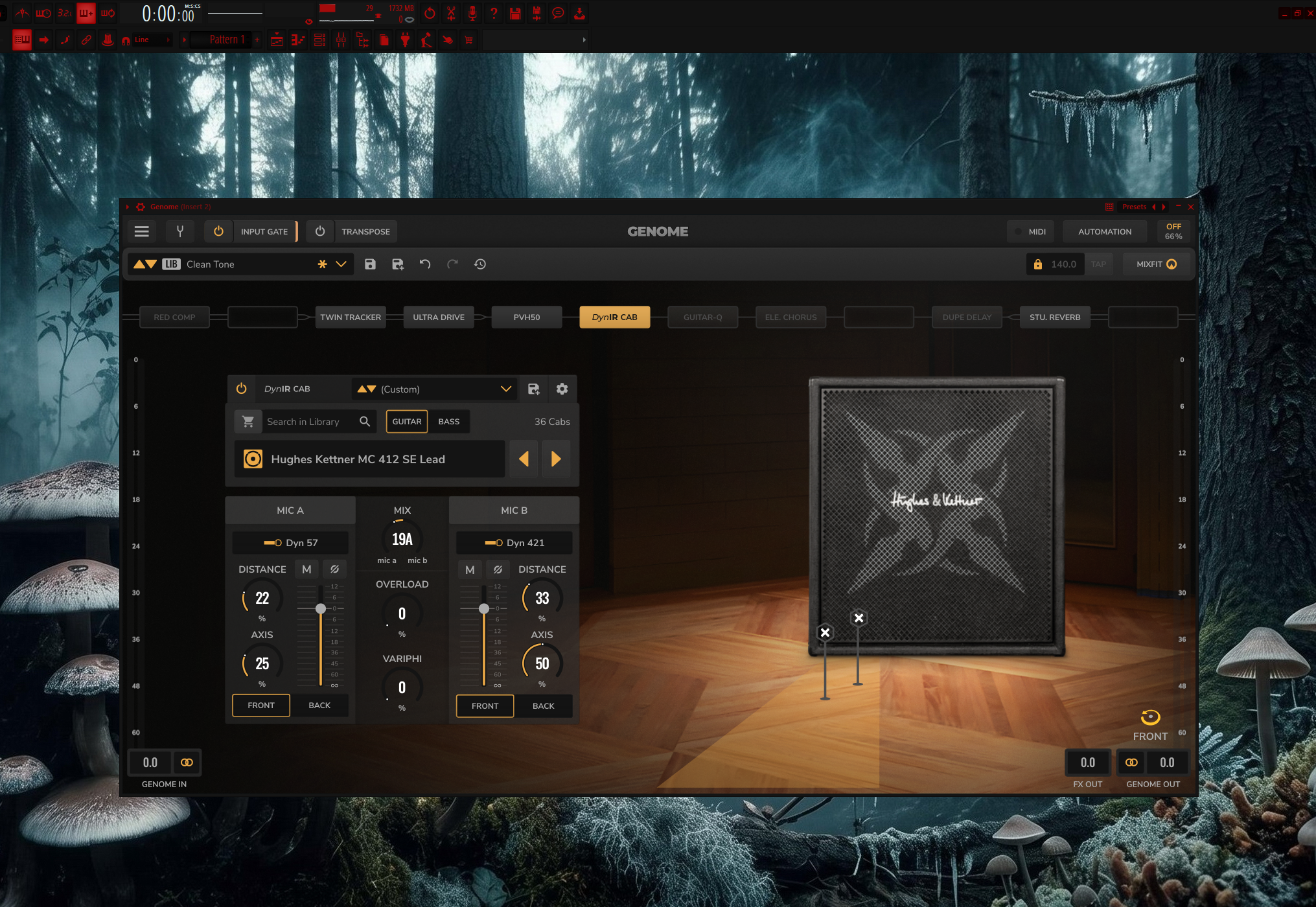Mute Mic A with the M button
This screenshot has height=907, width=1316.
click(x=306, y=569)
